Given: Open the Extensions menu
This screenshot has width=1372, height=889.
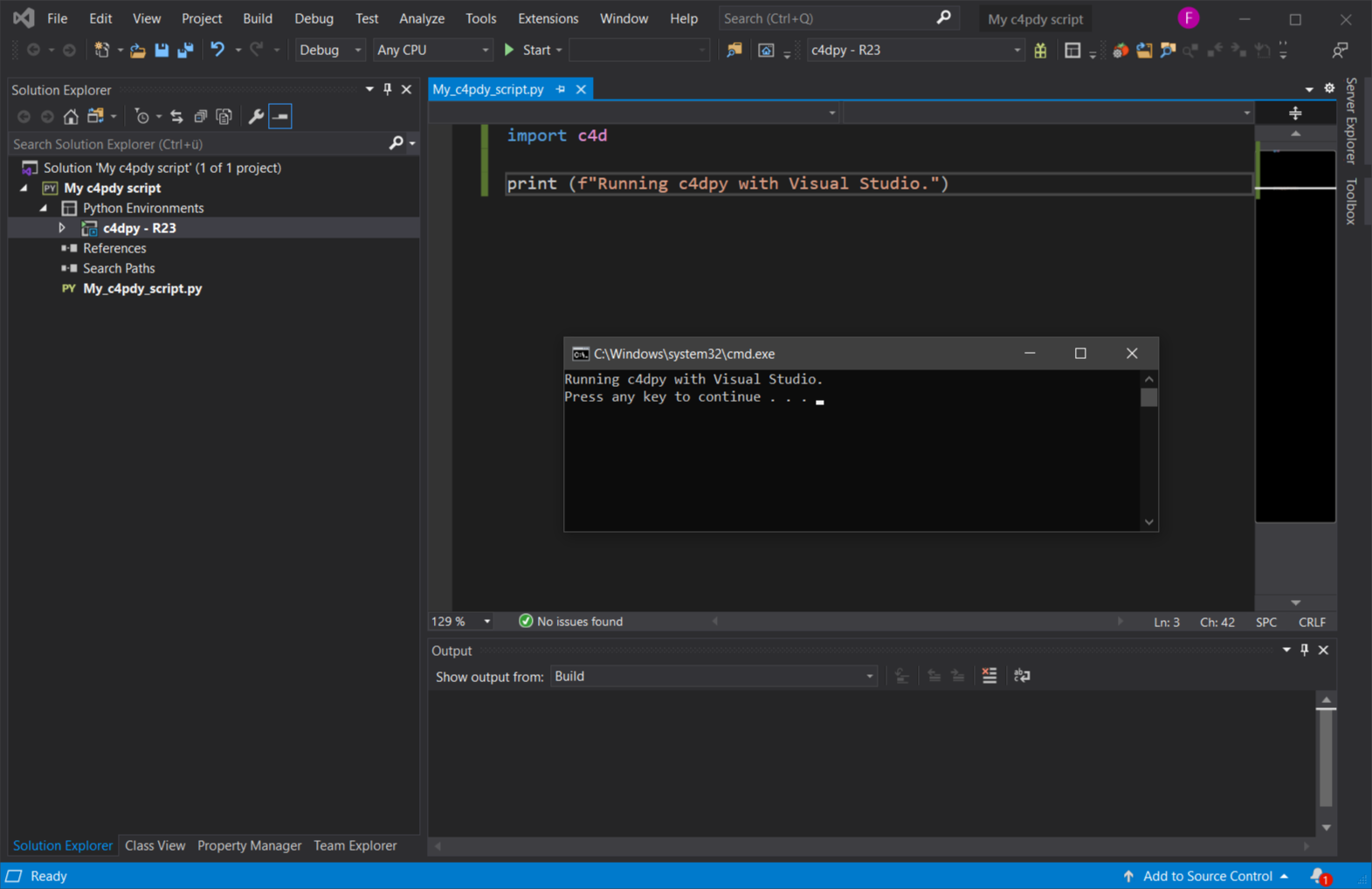Looking at the screenshot, I should coord(548,18).
